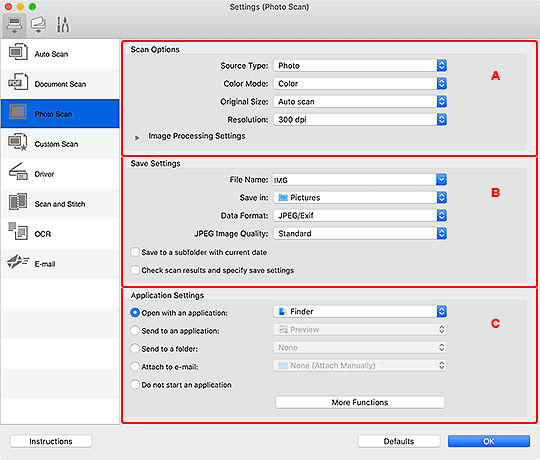Open the Original Size dropdown
540x460 pixels.
point(360,102)
